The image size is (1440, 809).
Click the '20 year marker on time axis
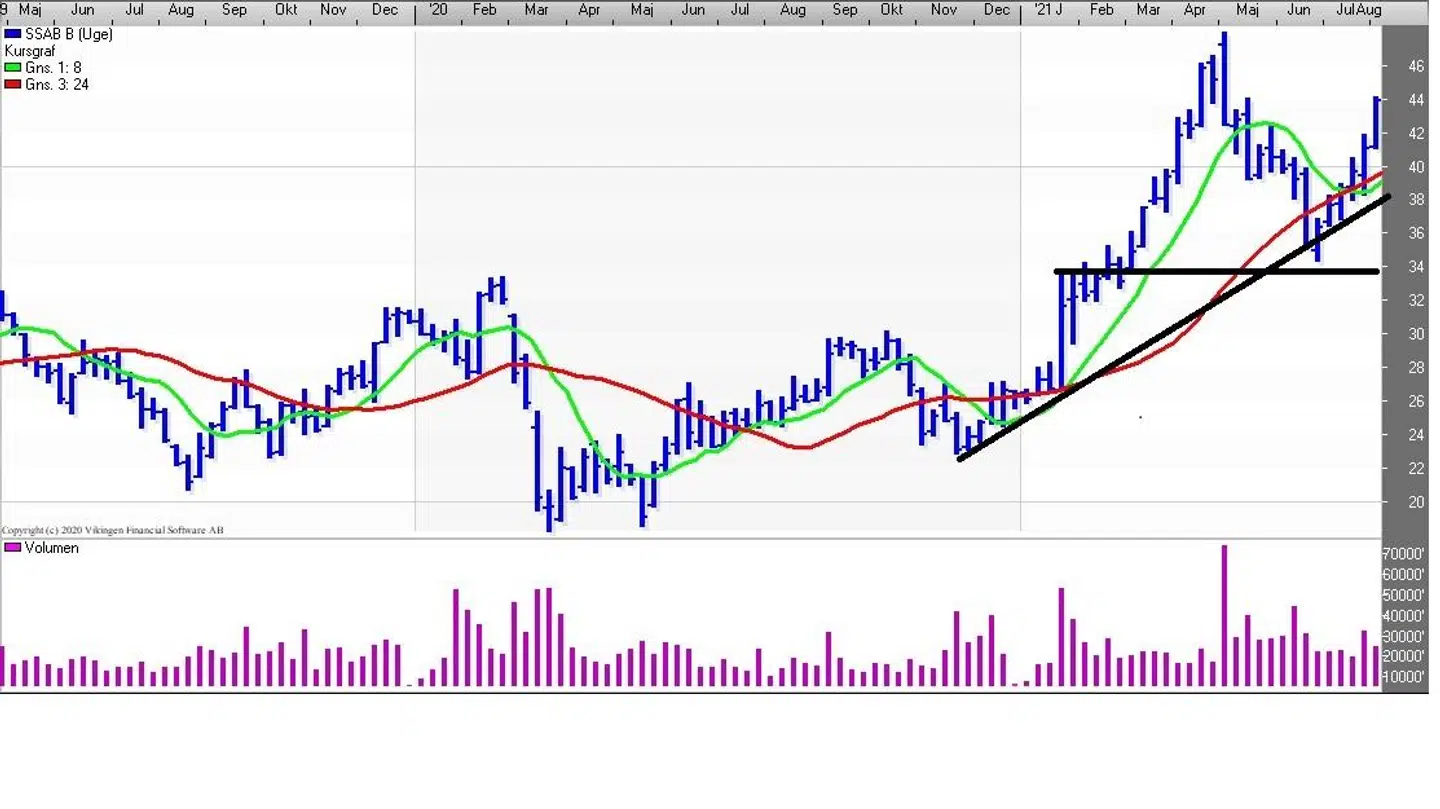tap(437, 10)
